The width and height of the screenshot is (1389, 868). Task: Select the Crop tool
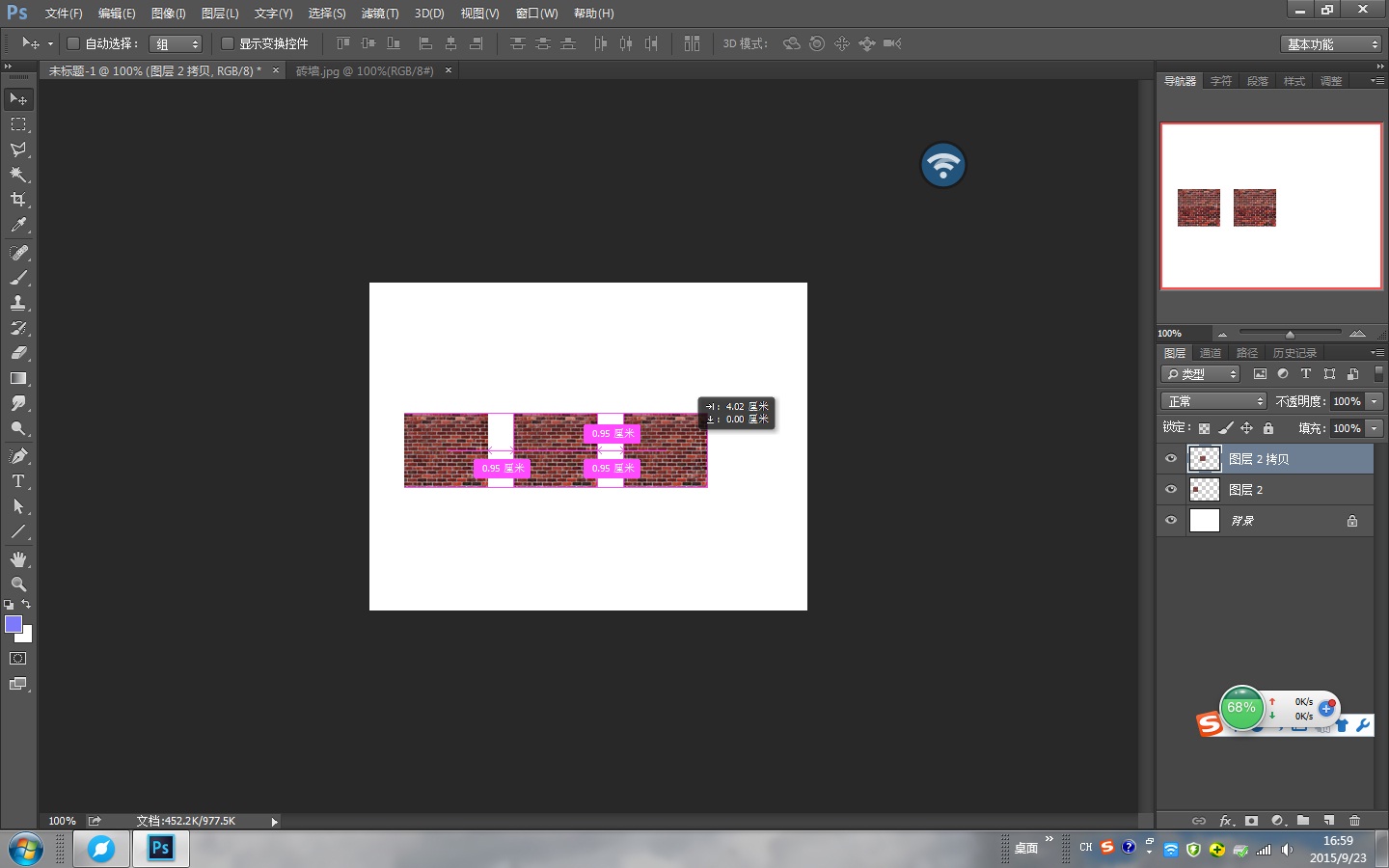19,200
